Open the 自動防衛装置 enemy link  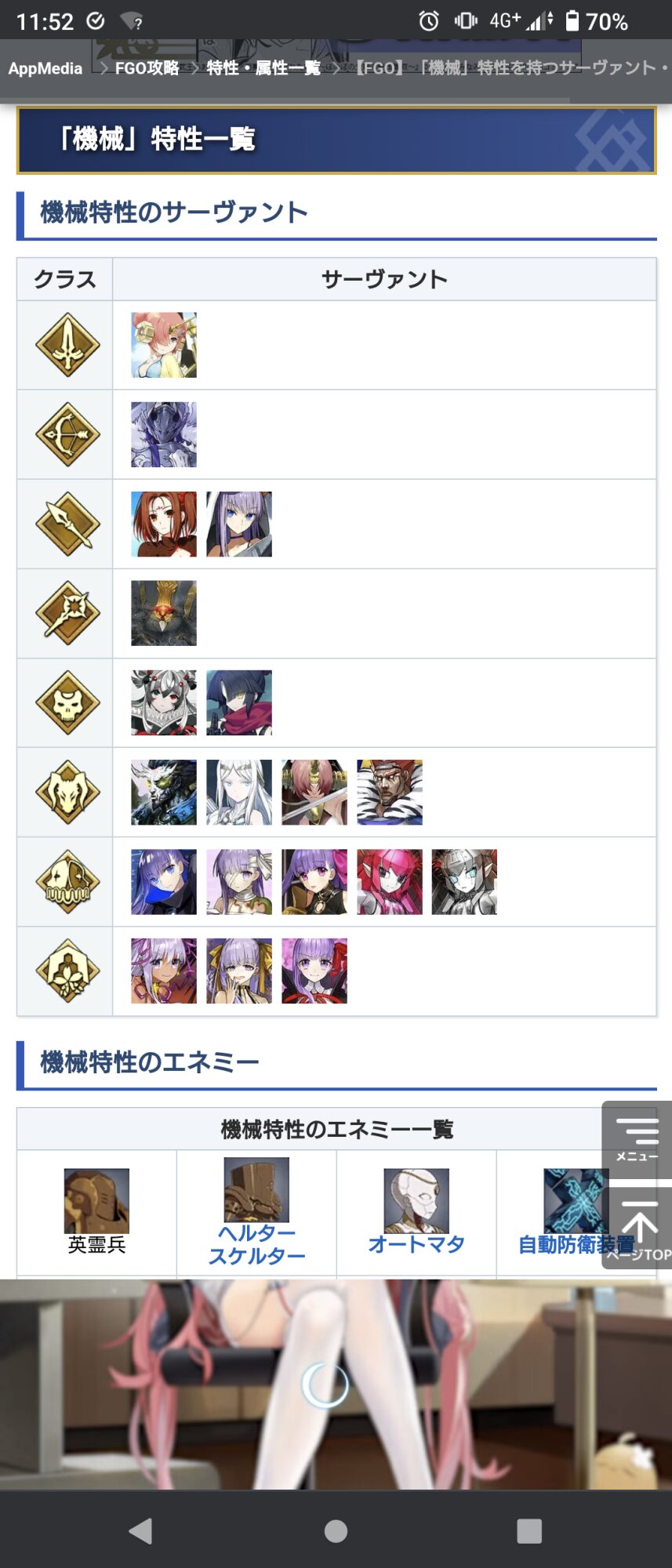tap(576, 1244)
